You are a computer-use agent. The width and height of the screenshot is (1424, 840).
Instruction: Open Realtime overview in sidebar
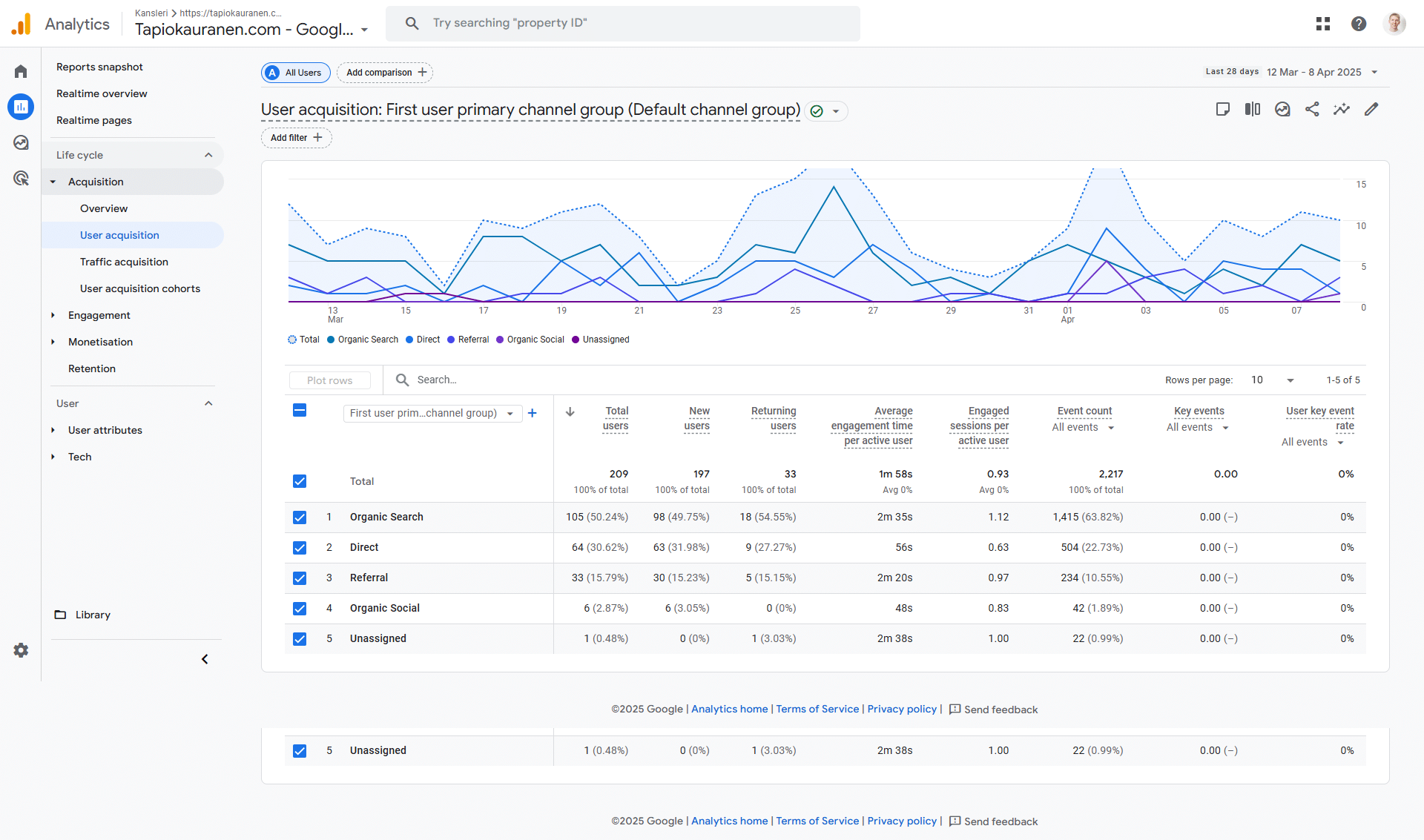tap(102, 93)
